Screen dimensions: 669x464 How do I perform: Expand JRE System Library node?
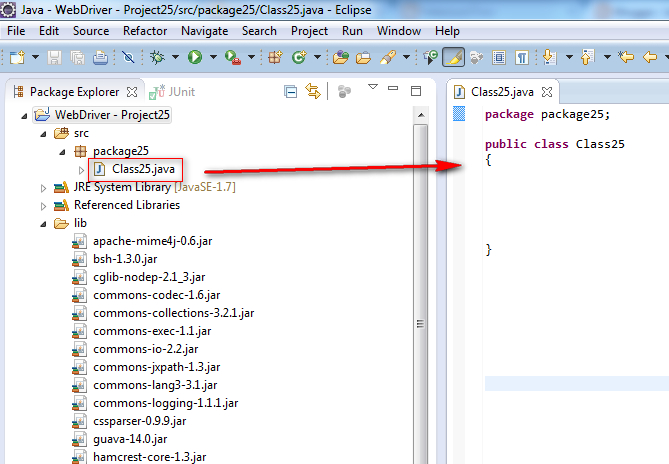click(x=43, y=188)
